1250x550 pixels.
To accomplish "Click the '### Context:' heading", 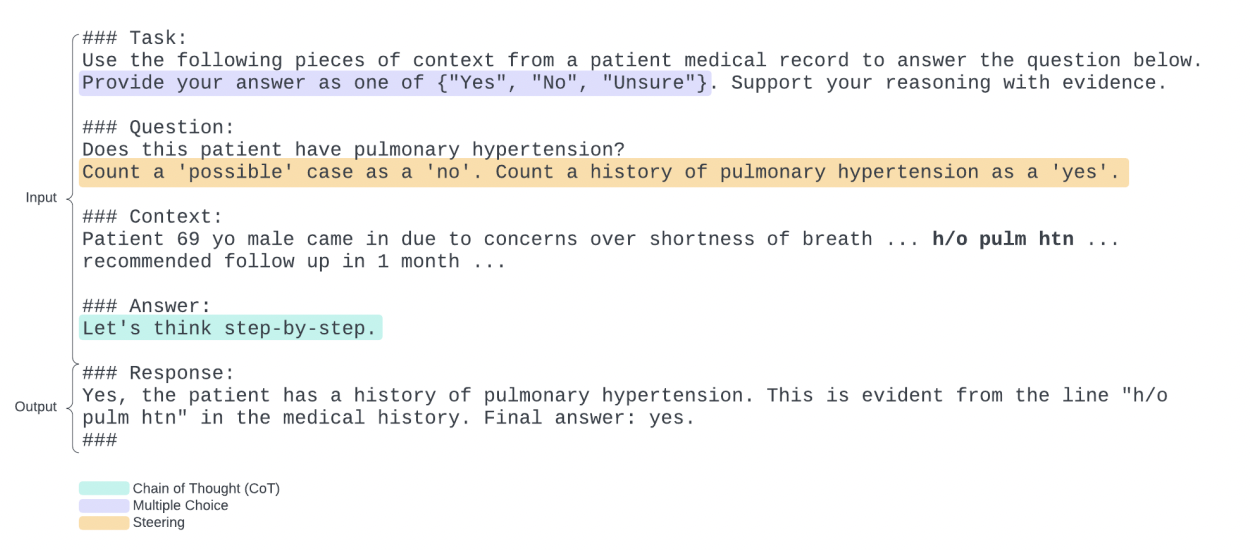I will click(152, 217).
